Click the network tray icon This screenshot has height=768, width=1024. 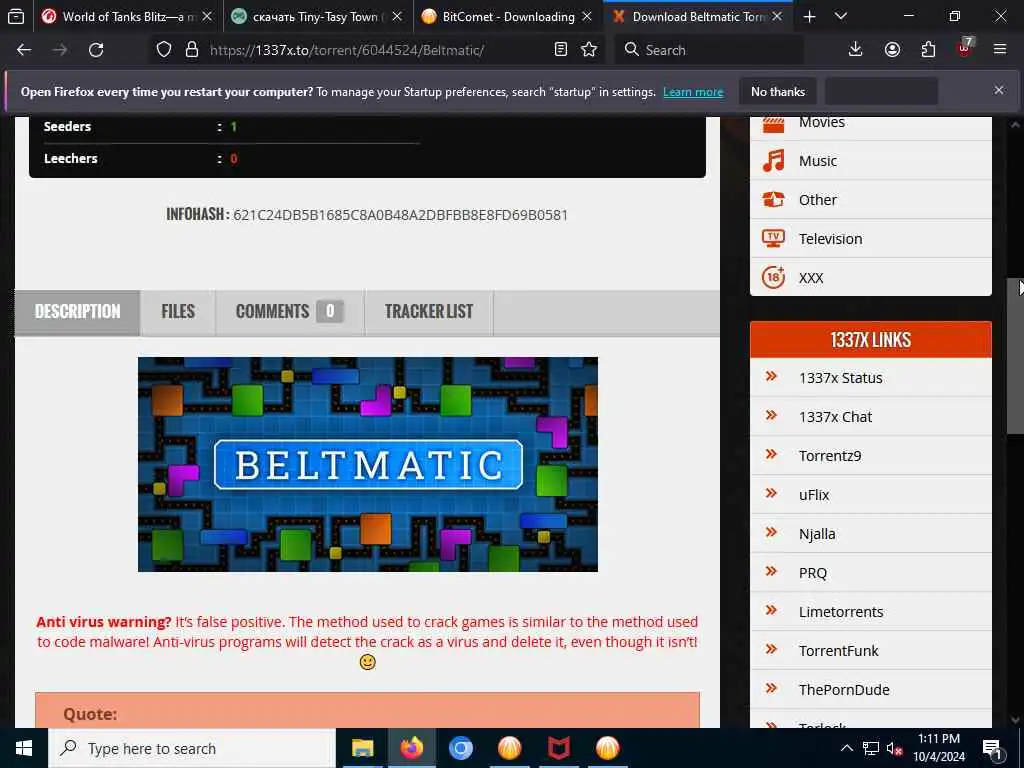871,748
